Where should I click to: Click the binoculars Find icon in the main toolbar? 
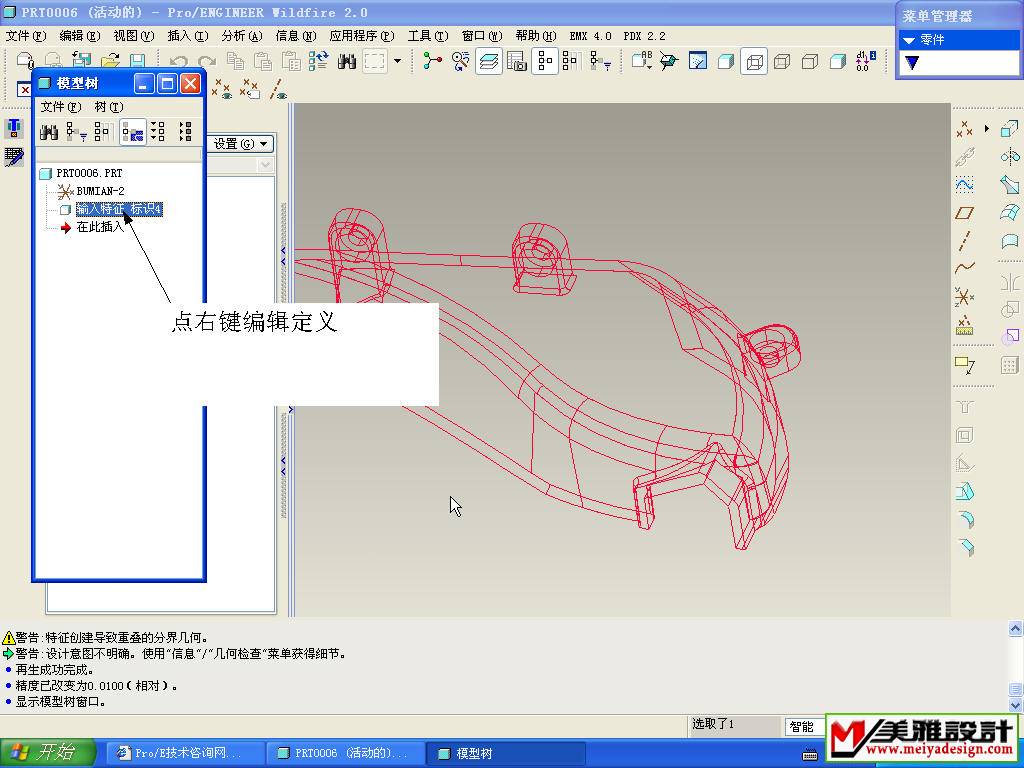click(x=347, y=62)
